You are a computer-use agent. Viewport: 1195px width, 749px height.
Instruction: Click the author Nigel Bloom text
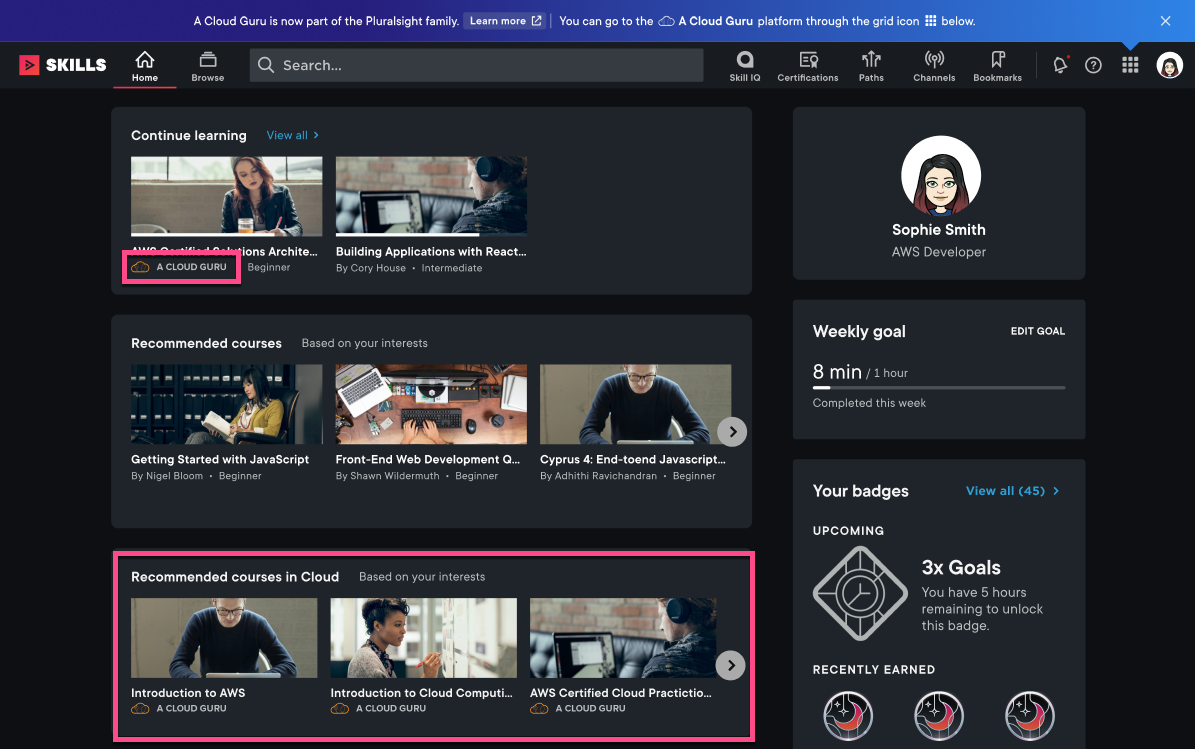coord(175,476)
